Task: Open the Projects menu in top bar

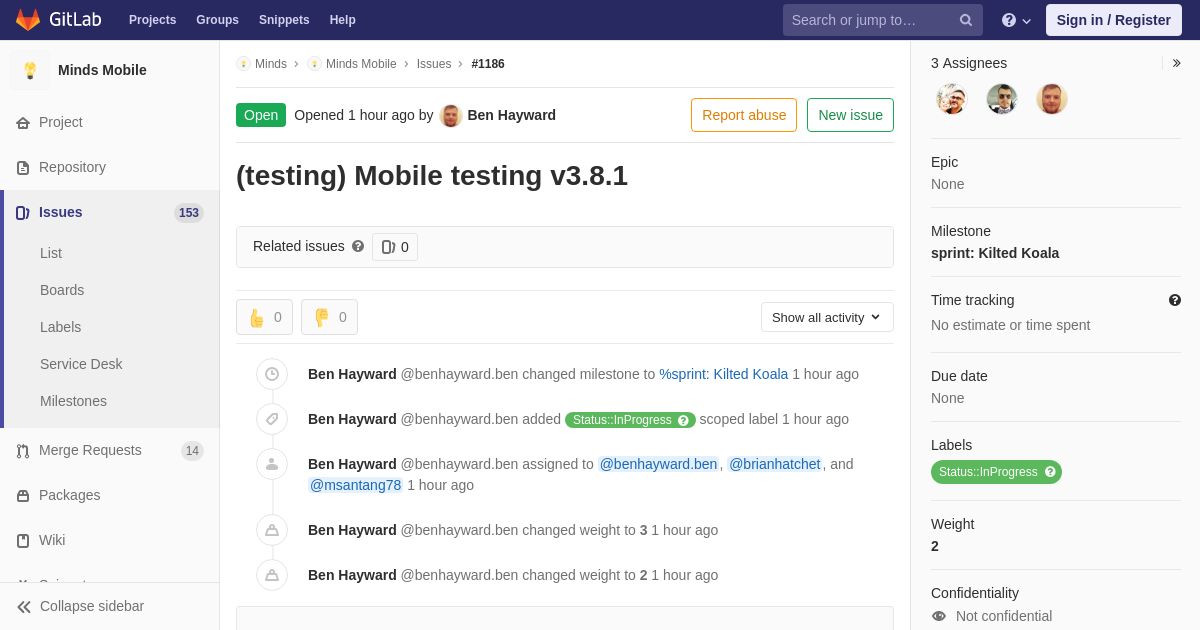Action: tap(152, 20)
